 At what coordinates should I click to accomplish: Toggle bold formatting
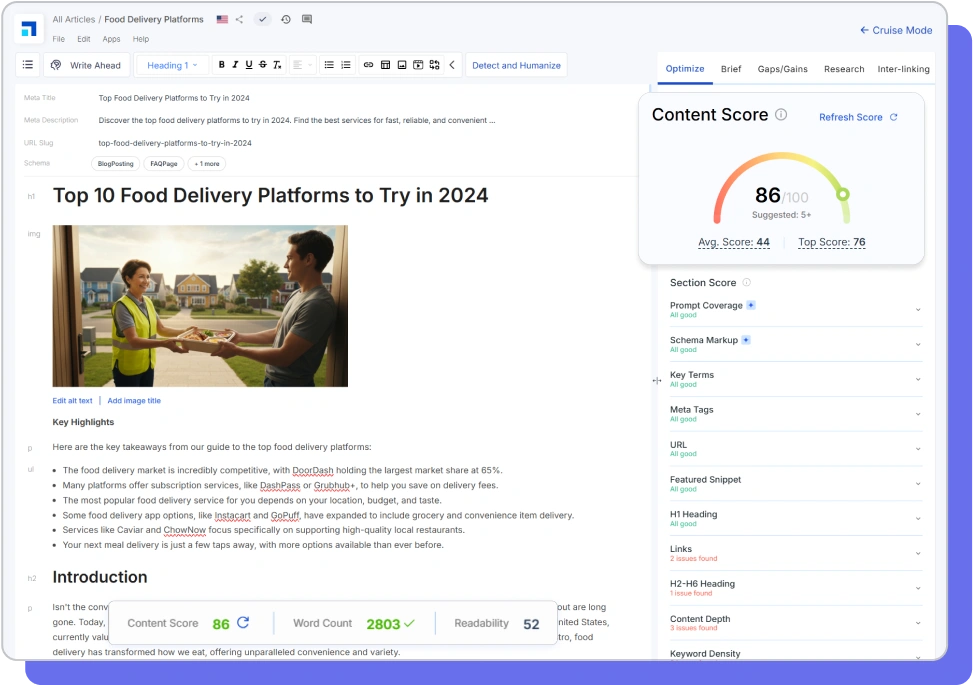tap(222, 65)
